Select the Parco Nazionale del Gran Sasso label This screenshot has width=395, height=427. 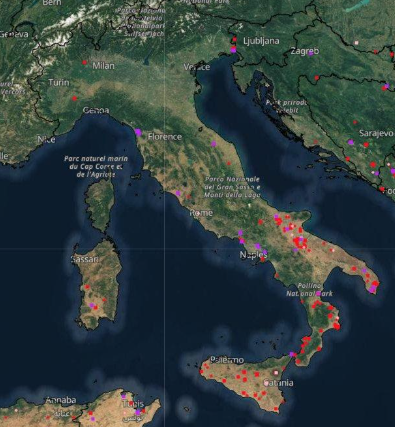click(232, 187)
